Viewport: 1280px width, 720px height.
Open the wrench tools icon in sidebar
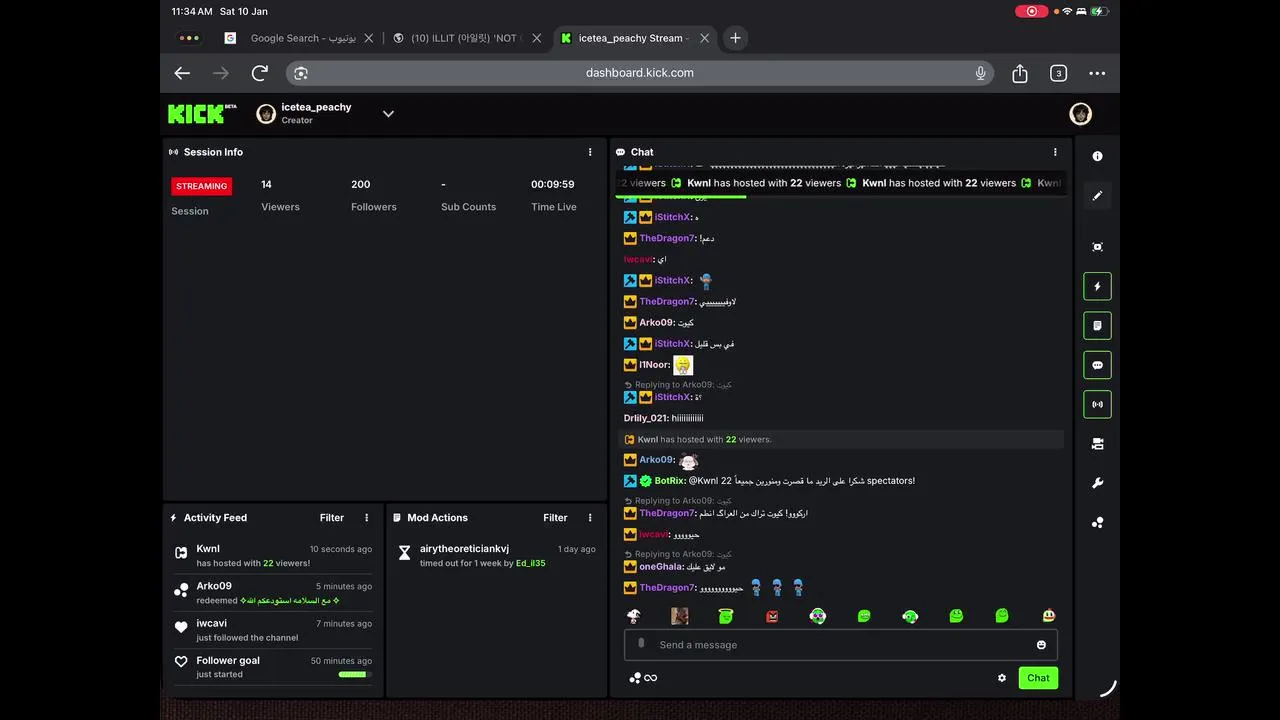(1097, 484)
